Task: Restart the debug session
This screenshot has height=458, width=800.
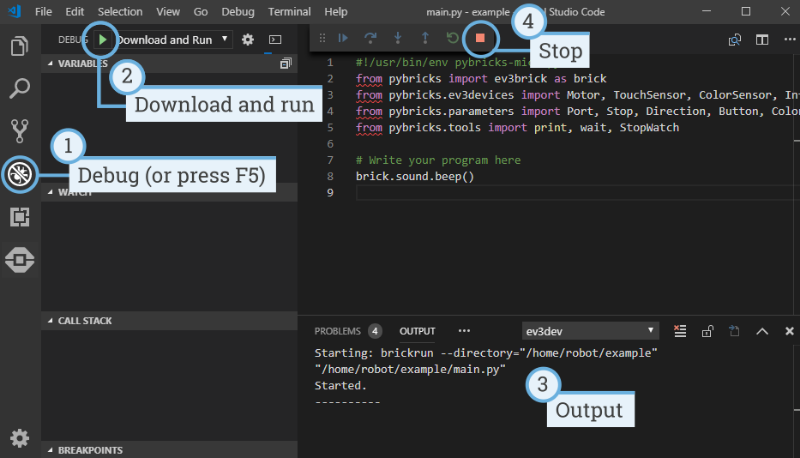Action: [452, 38]
